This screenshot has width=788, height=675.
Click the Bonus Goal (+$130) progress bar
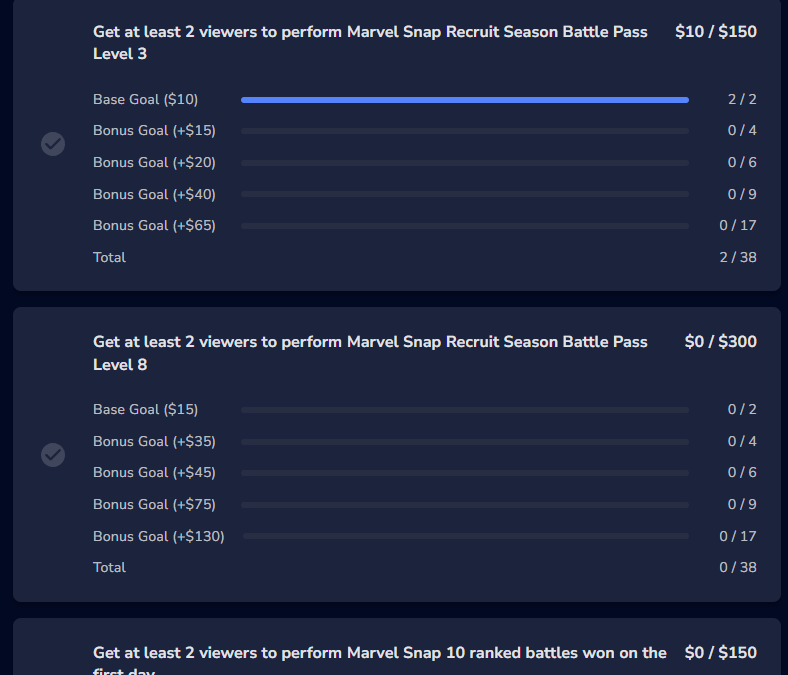click(x=466, y=537)
